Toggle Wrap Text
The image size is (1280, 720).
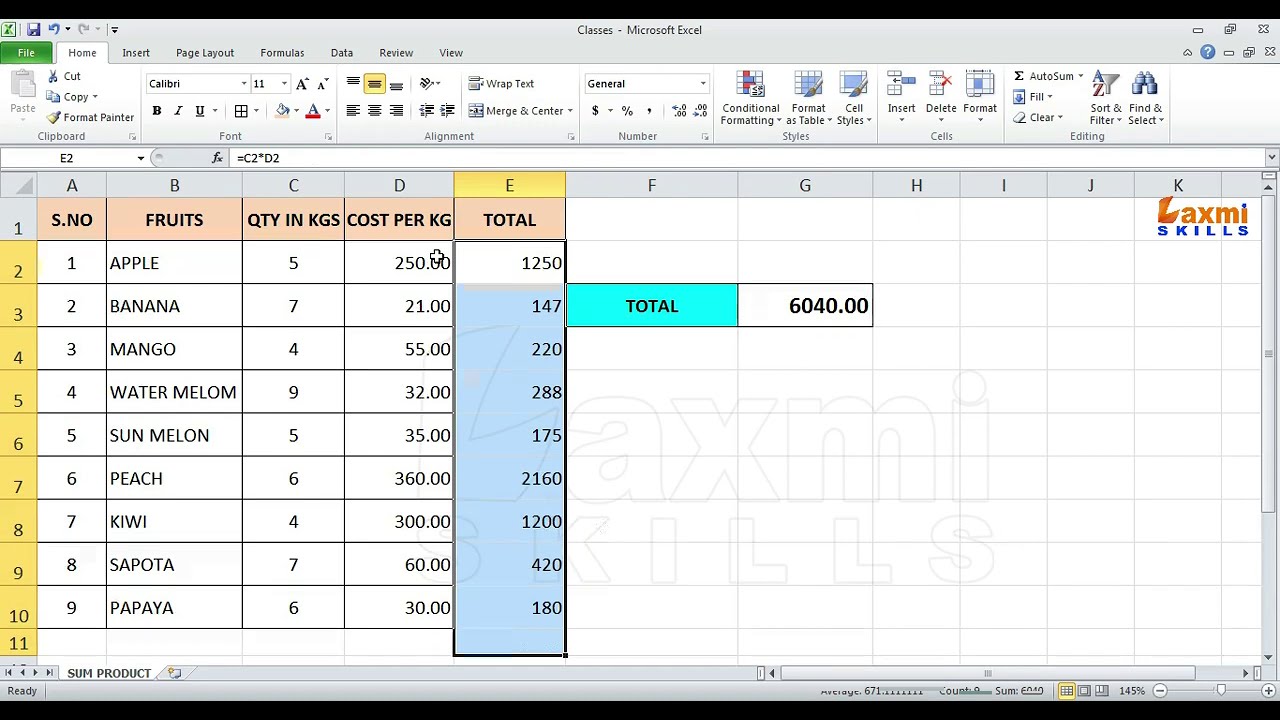point(502,84)
